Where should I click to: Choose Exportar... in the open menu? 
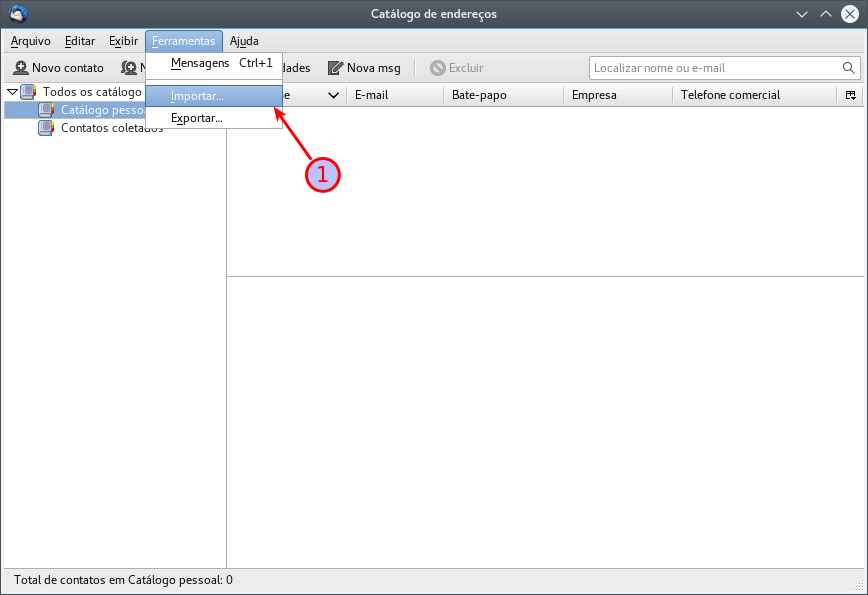pyautogui.click(x=197, y=118)
